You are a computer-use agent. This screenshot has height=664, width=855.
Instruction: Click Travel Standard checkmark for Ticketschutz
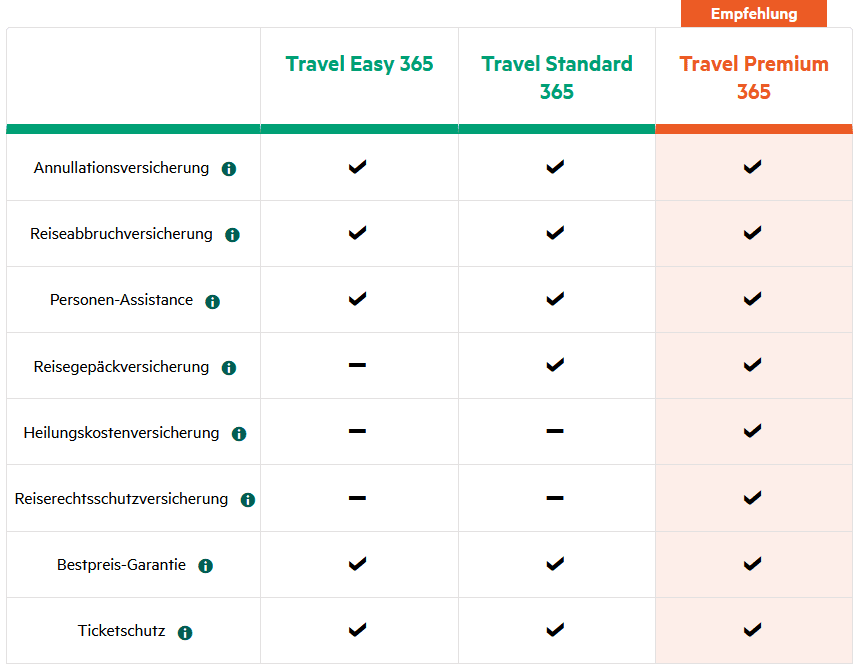click(555, 629)
